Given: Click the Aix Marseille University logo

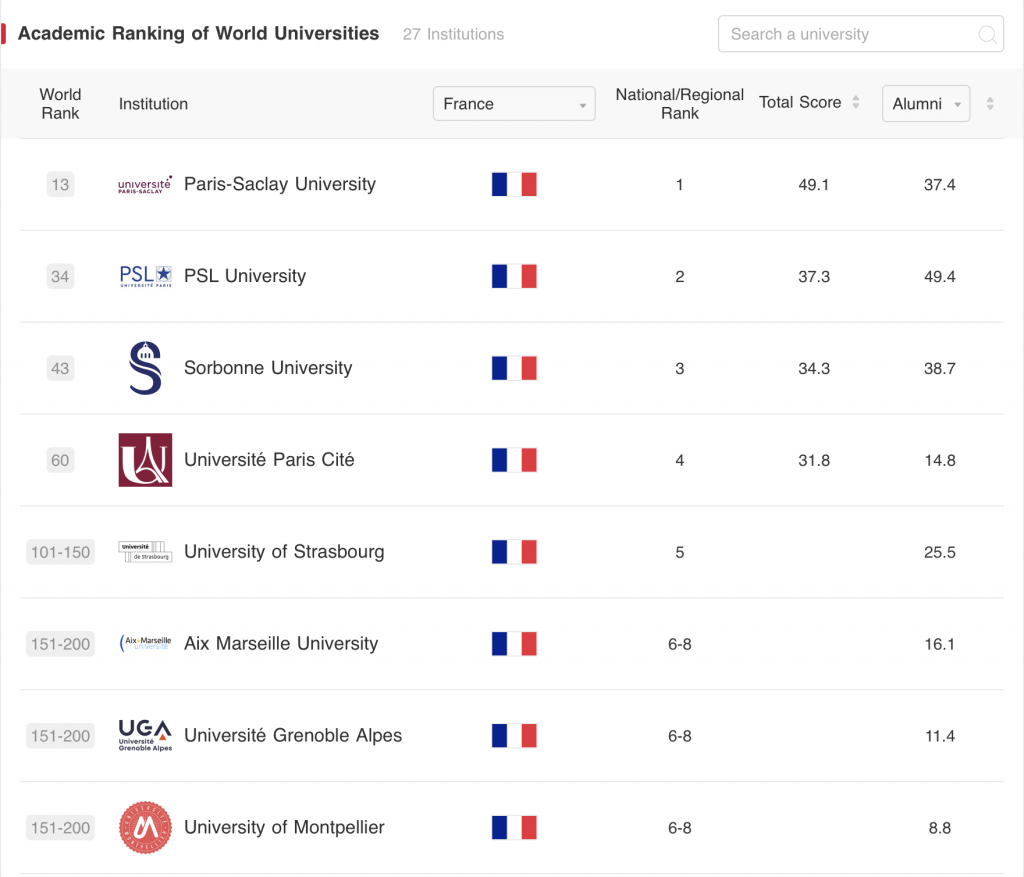Looking at the screenshot, I should click(x=145, y=644).
